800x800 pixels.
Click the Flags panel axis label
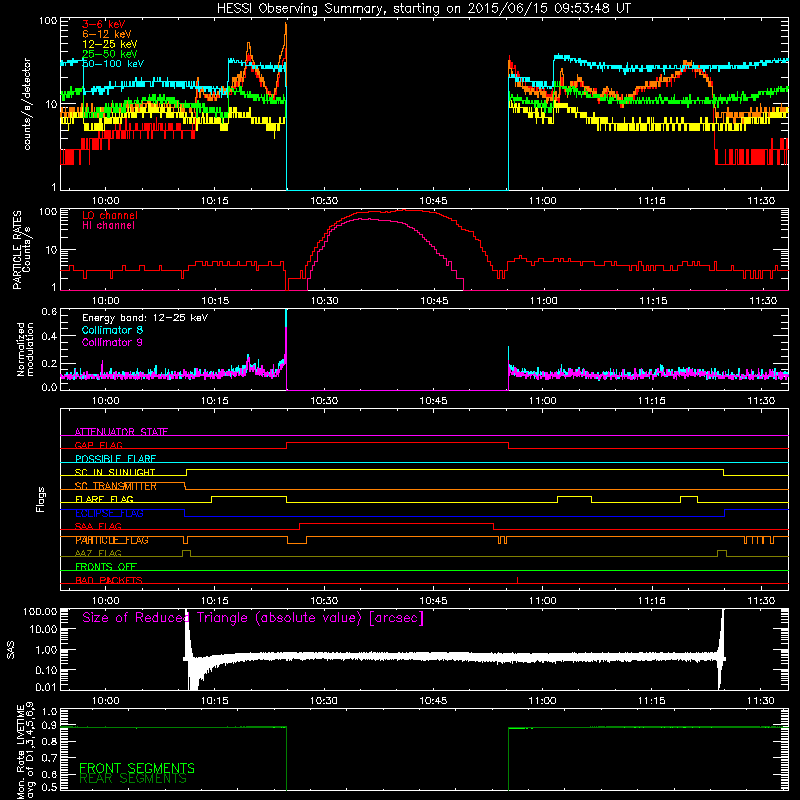coord(41,499)
